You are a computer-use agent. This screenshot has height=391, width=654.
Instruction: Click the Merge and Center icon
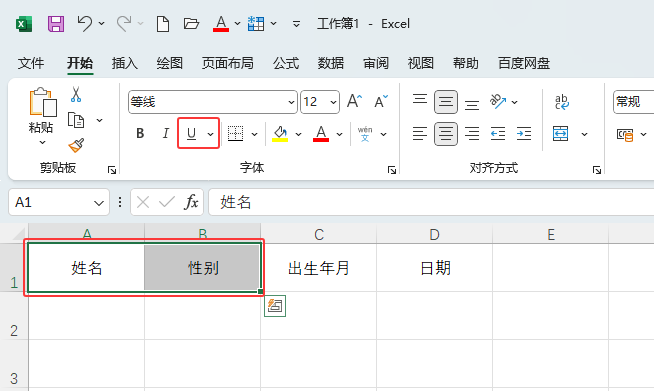tap(561, 134)
